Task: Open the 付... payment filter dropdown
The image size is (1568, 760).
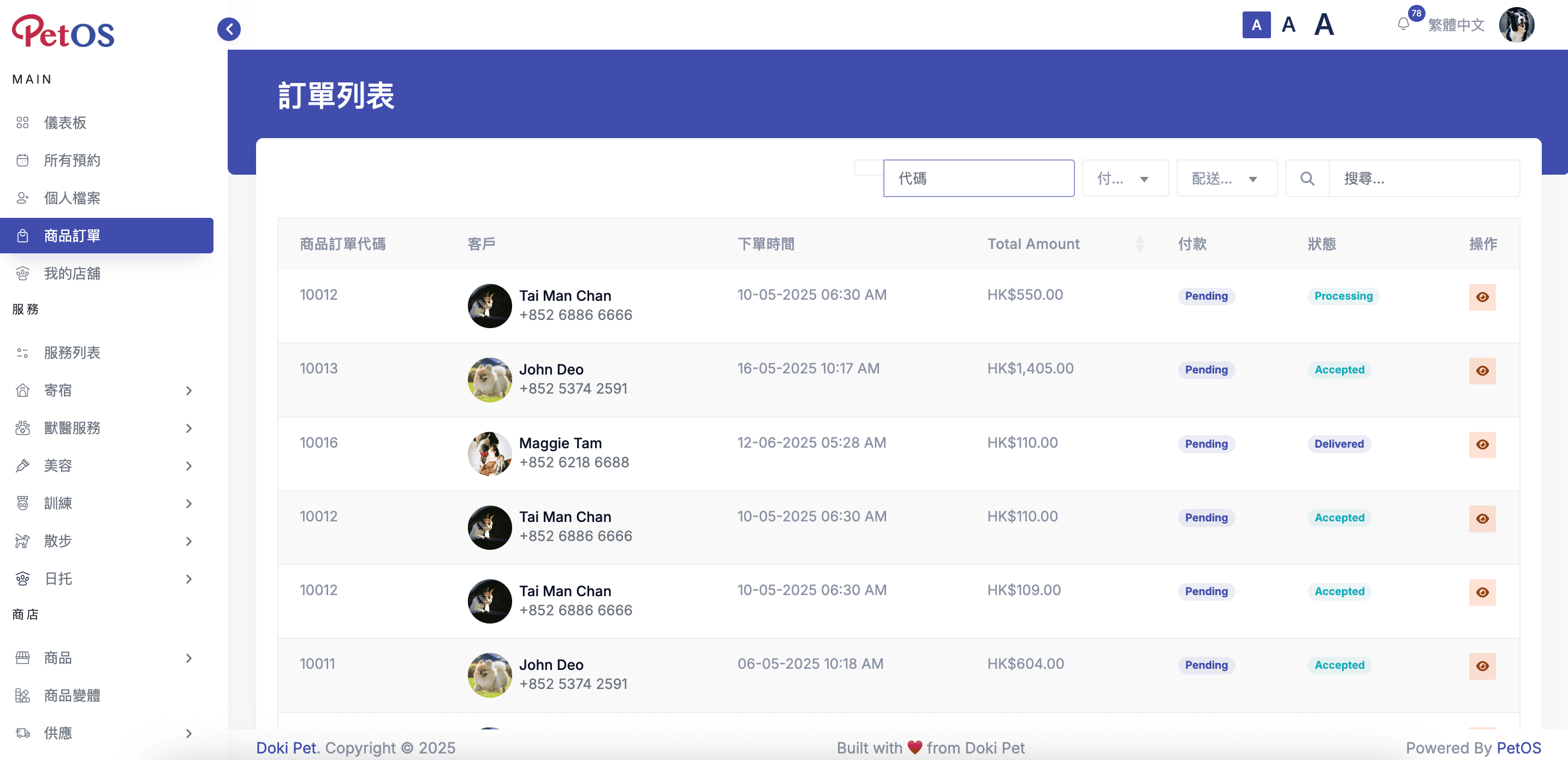Action: click(x=1125, y=177)
